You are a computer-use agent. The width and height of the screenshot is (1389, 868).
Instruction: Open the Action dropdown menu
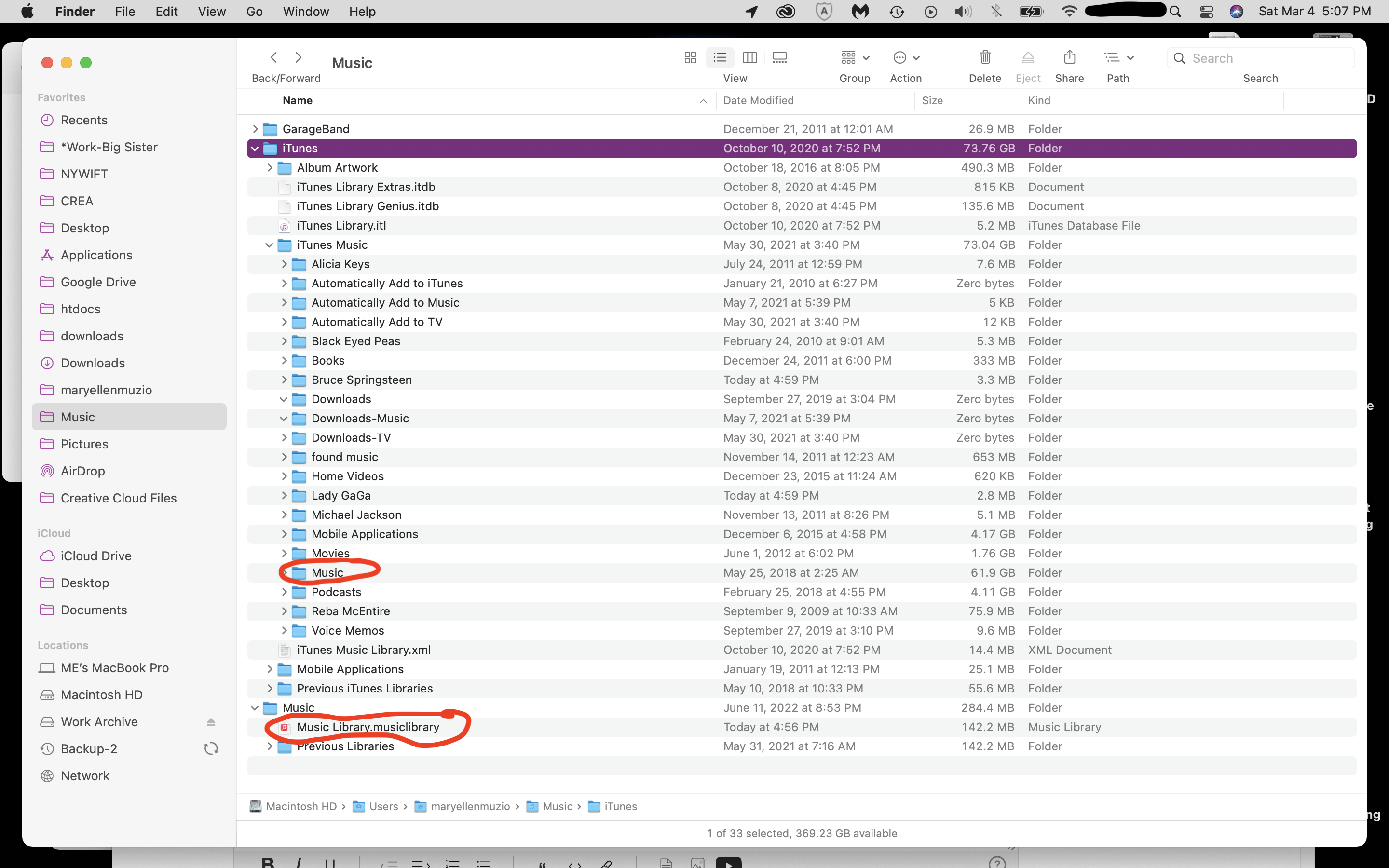click(906, 58)
